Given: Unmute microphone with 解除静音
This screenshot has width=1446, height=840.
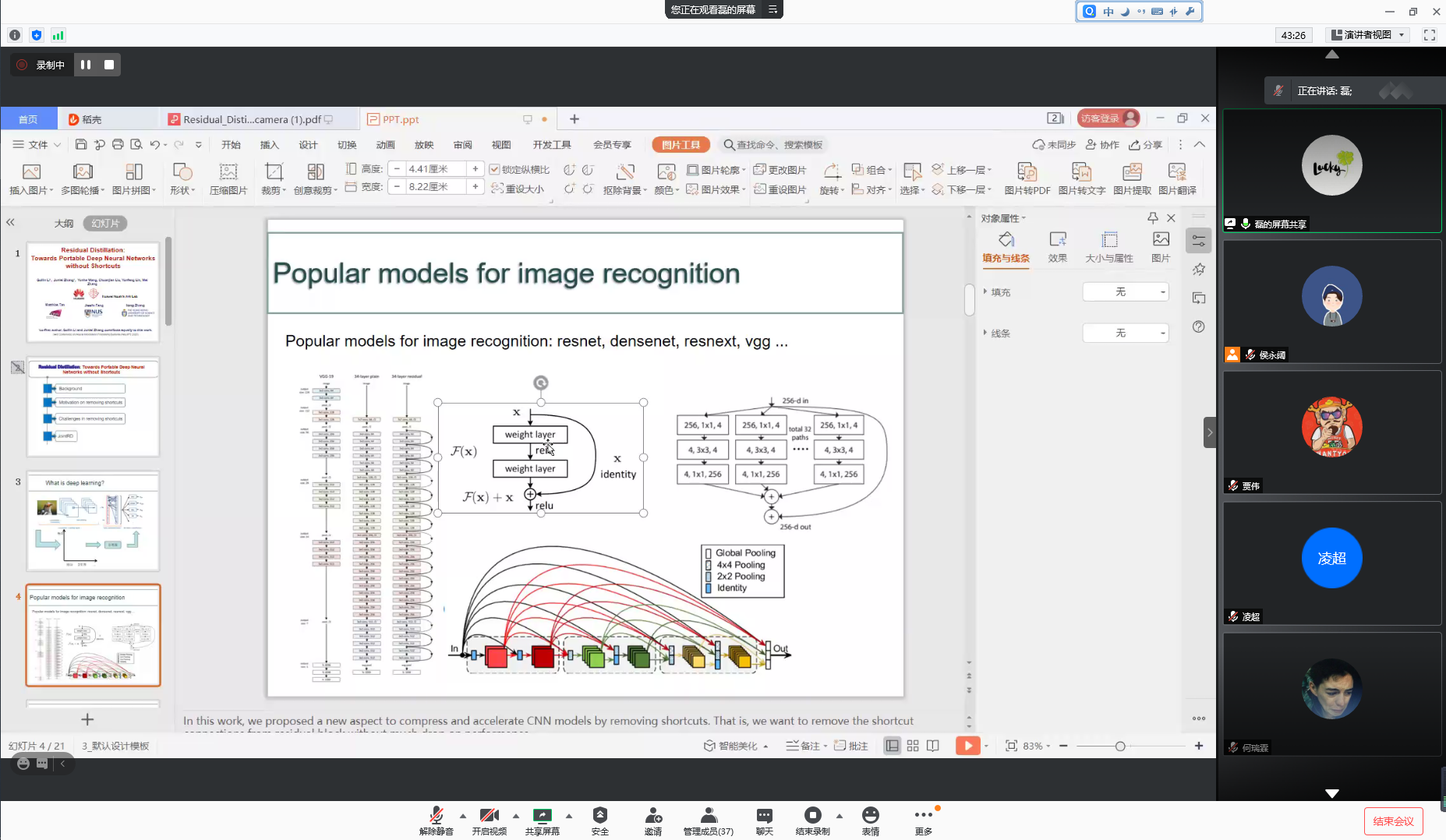Looking at the screenshot, I should (436, 817).
